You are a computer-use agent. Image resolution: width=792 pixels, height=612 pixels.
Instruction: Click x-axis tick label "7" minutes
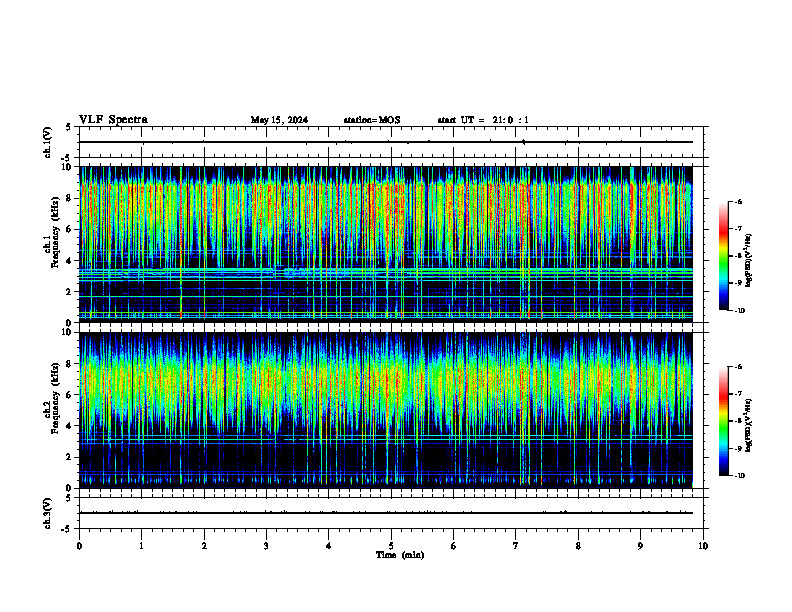point(516,546)
